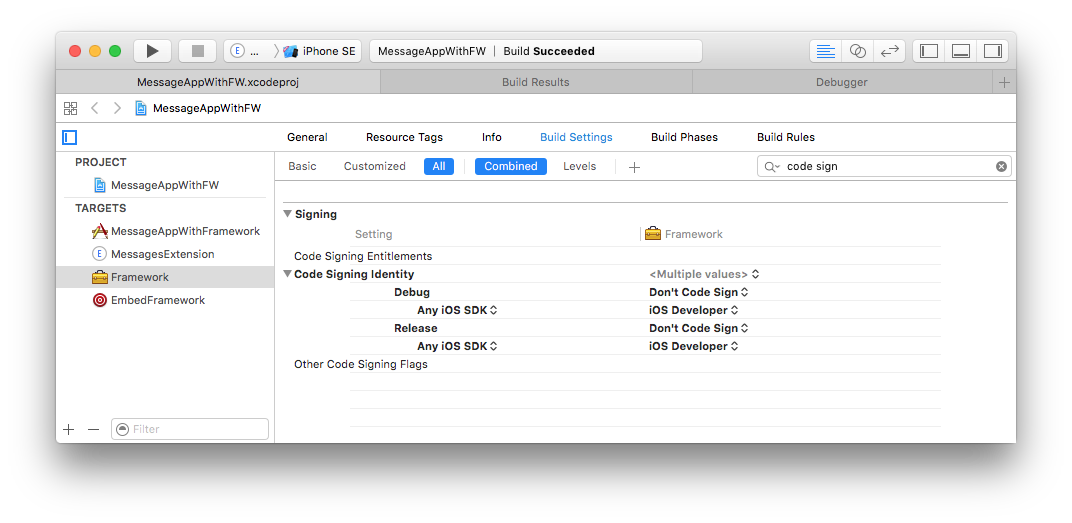Open the Multiple values popup
Image resolution: width=1072 pixels, height=523 pixels.
(704, 274)
